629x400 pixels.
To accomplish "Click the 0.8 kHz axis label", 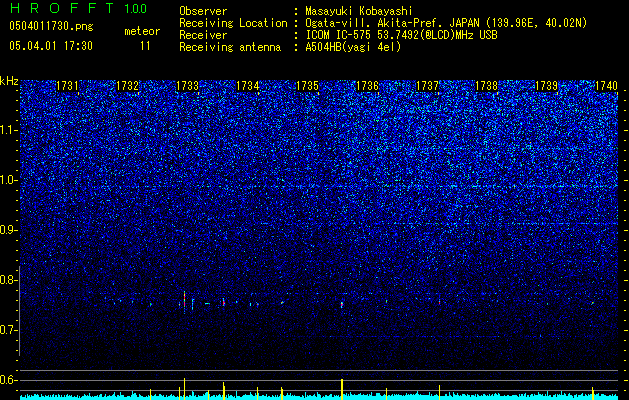I will pyautogui.click(x=9, y=280).
